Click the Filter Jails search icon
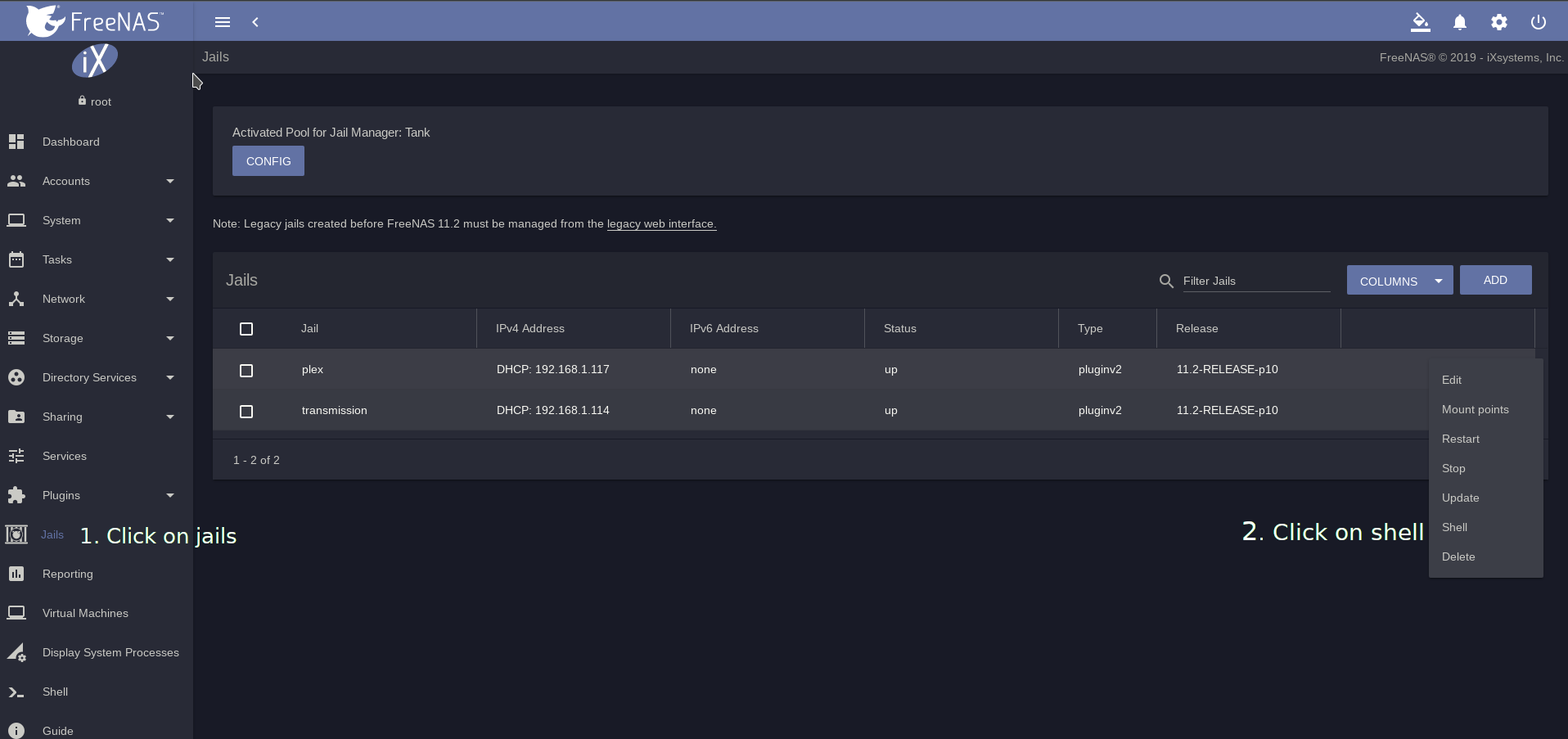Image resolution: width=1568 pixels, height=739 pixels. (x=1166, y=281)
